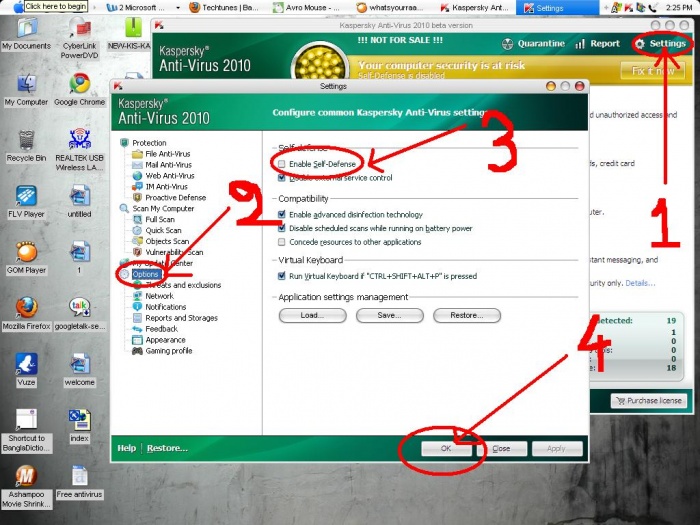Image resolution: width=700 pixels, height=525 pixels.
Task: Open GOM Player desktop icon
Action: tap(27, 251)
